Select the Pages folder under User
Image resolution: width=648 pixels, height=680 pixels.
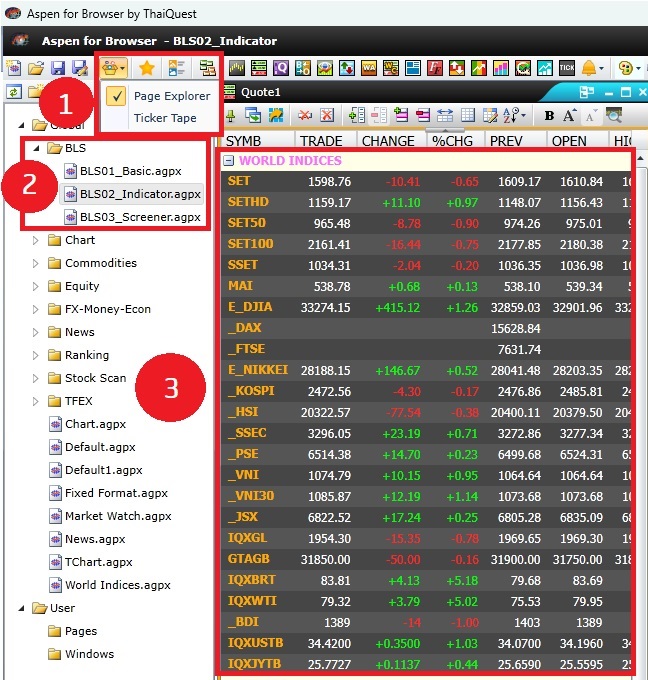pos(72,631)
